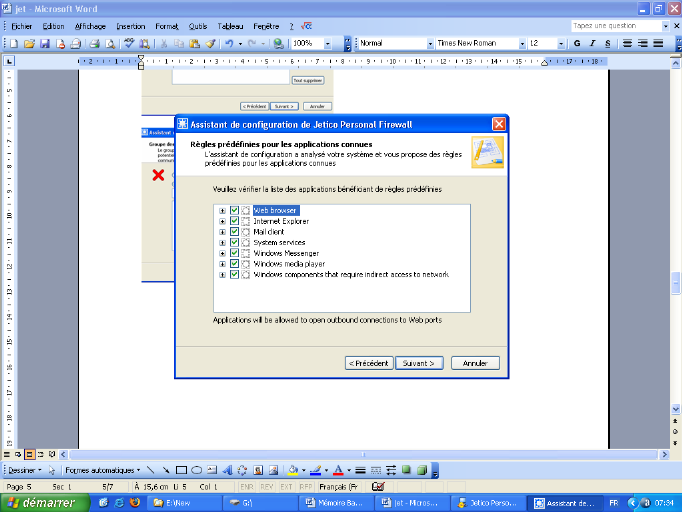Viewport: 682px width, 512px height.
Task: Uncheck the Mail client checkbox
Action: tap(234, 232)
